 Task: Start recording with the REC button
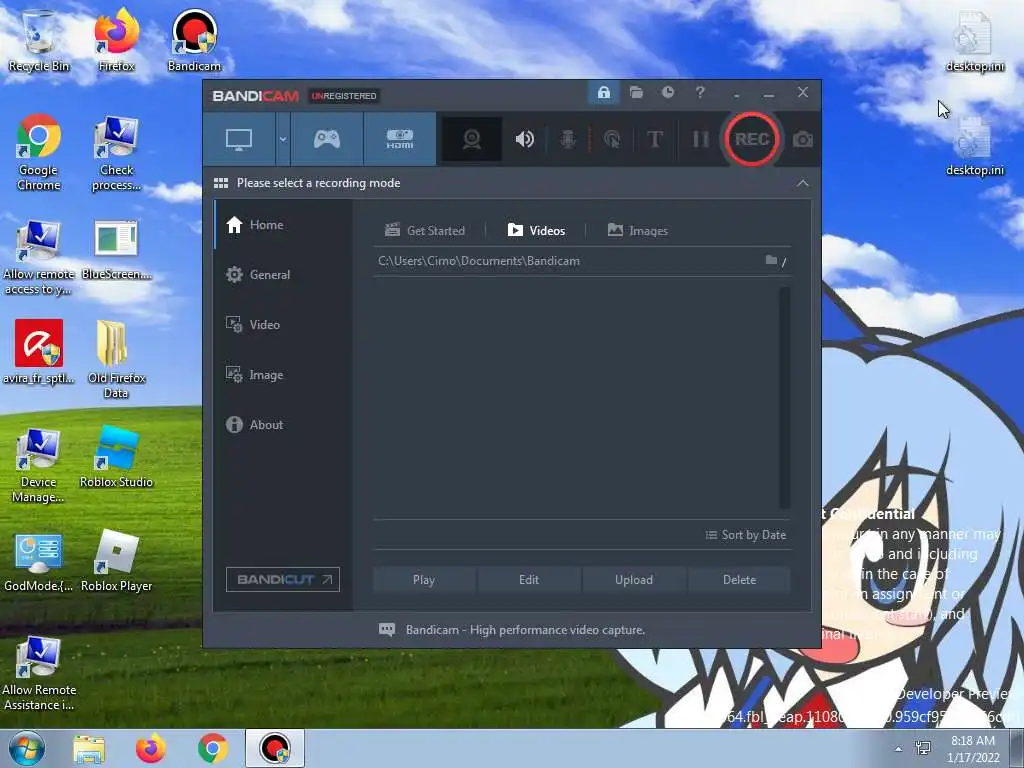click(x=752, y=139)
